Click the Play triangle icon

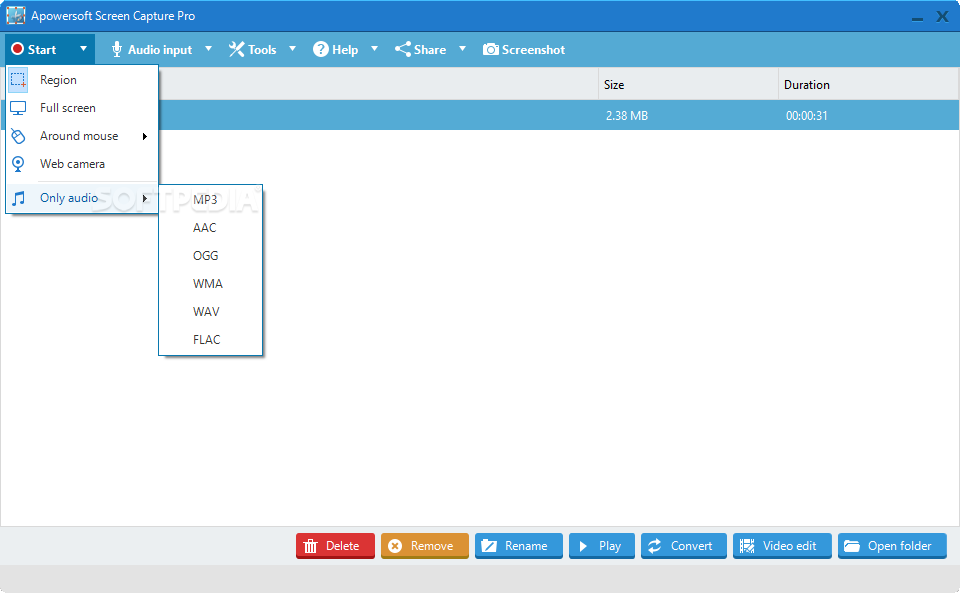583,546
